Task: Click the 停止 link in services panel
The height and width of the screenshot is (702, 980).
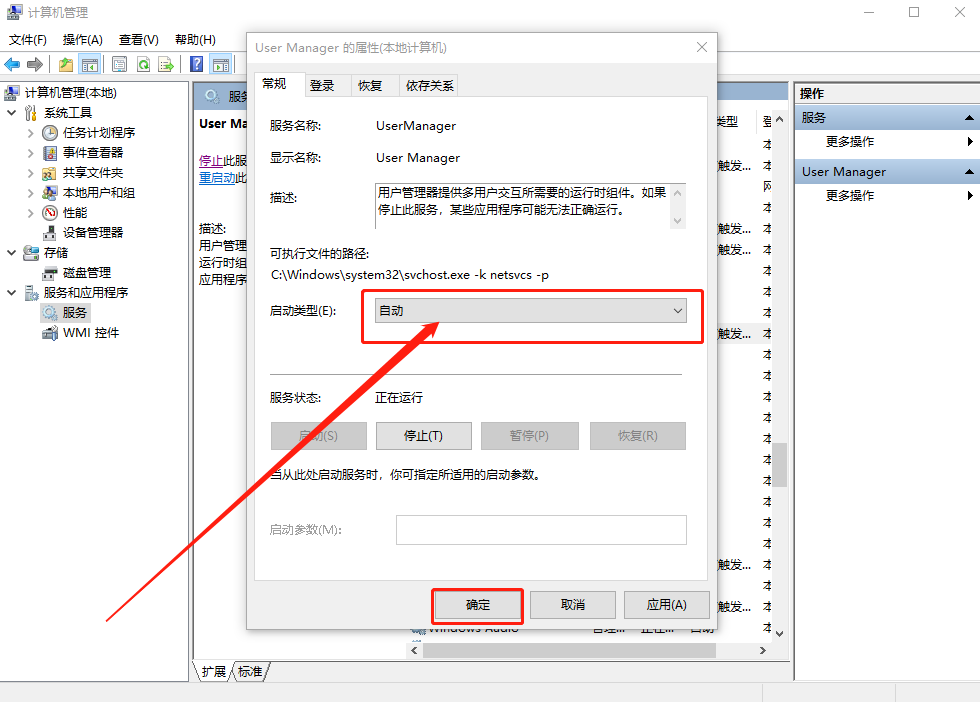Action: (211, 161)
